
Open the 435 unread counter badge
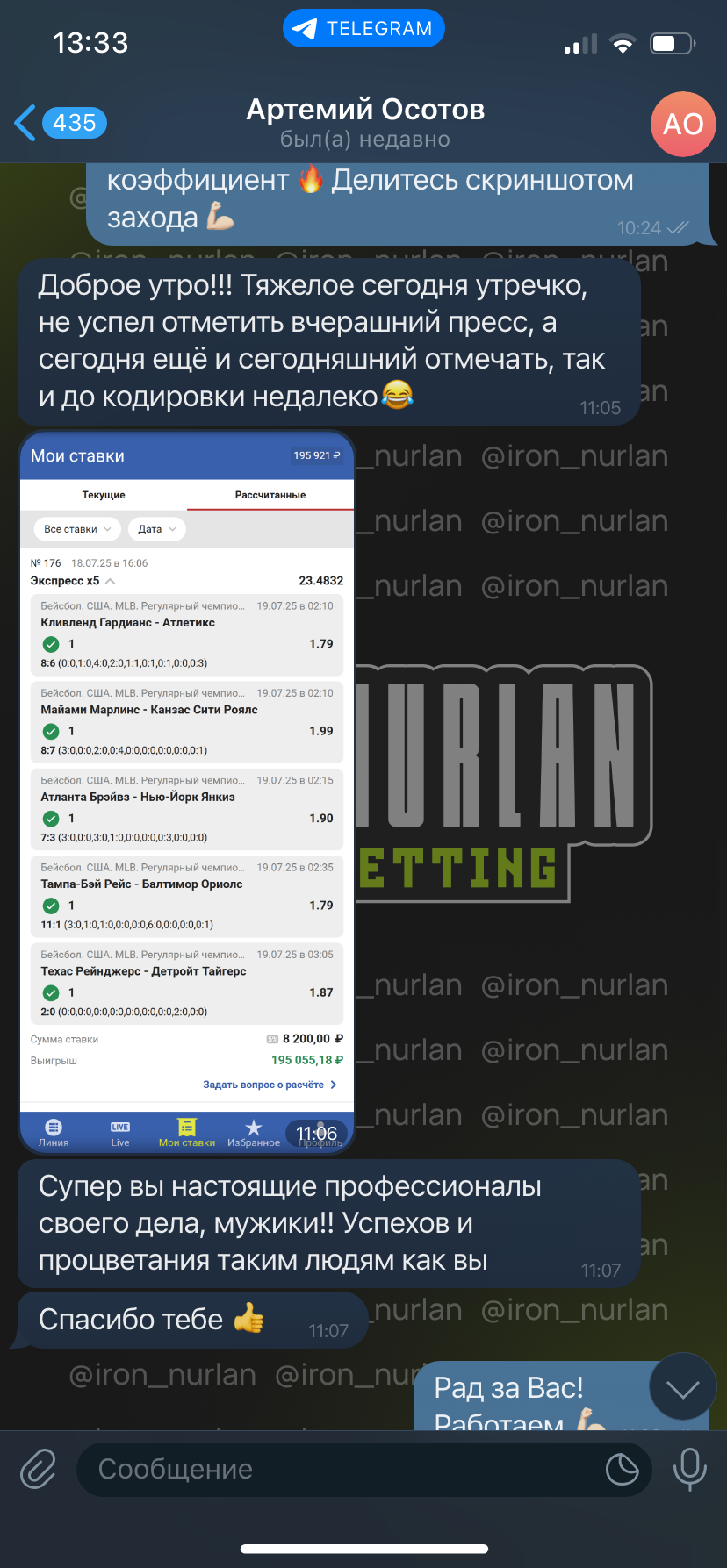pyautogui.click(x=75, y=123)
